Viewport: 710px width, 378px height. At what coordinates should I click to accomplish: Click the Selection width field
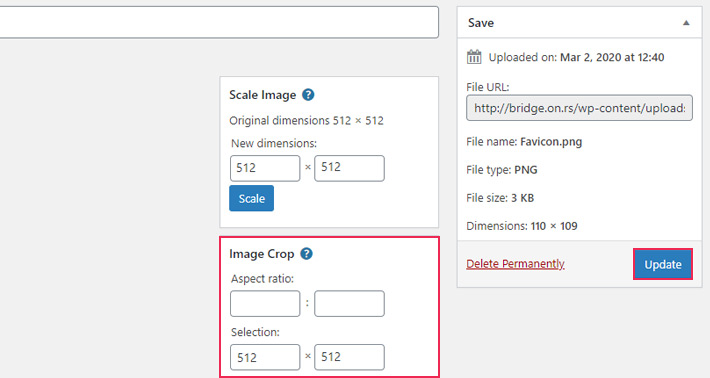click(265, 357)
